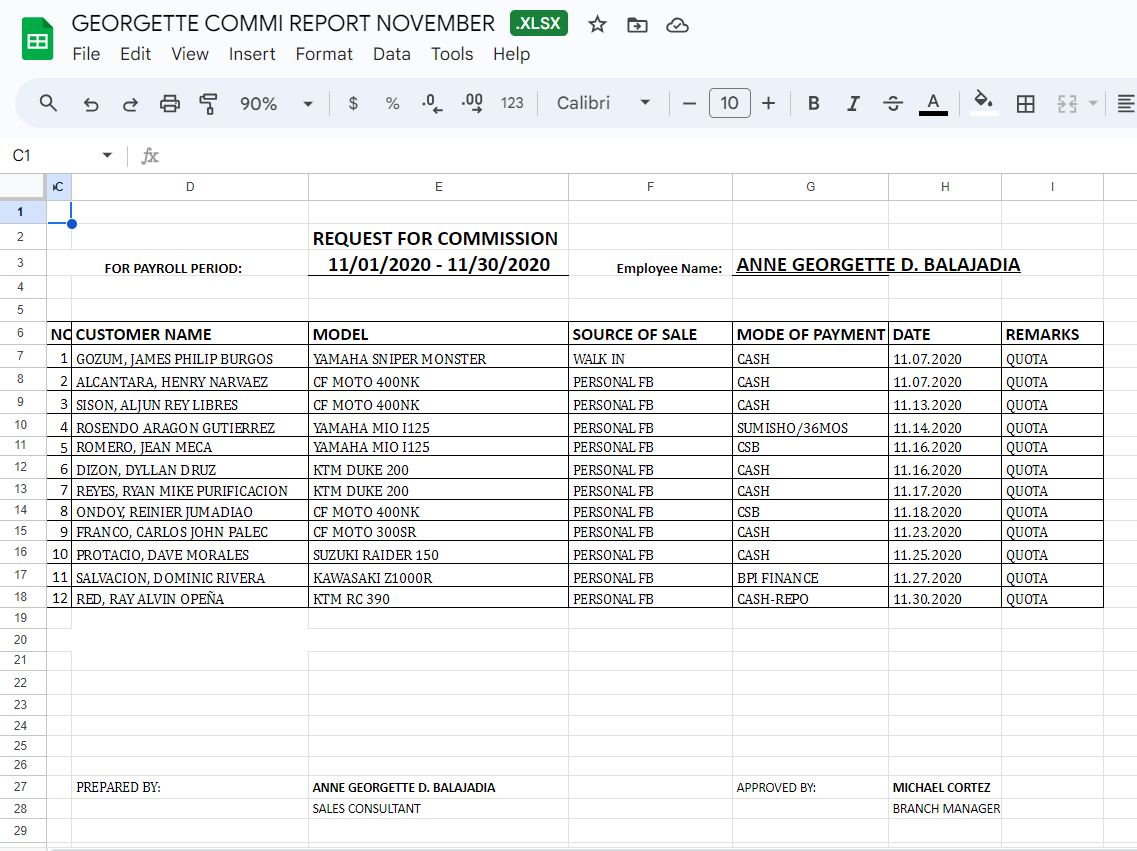Select the CUSTOMER NAME header cell

[190, 334]
